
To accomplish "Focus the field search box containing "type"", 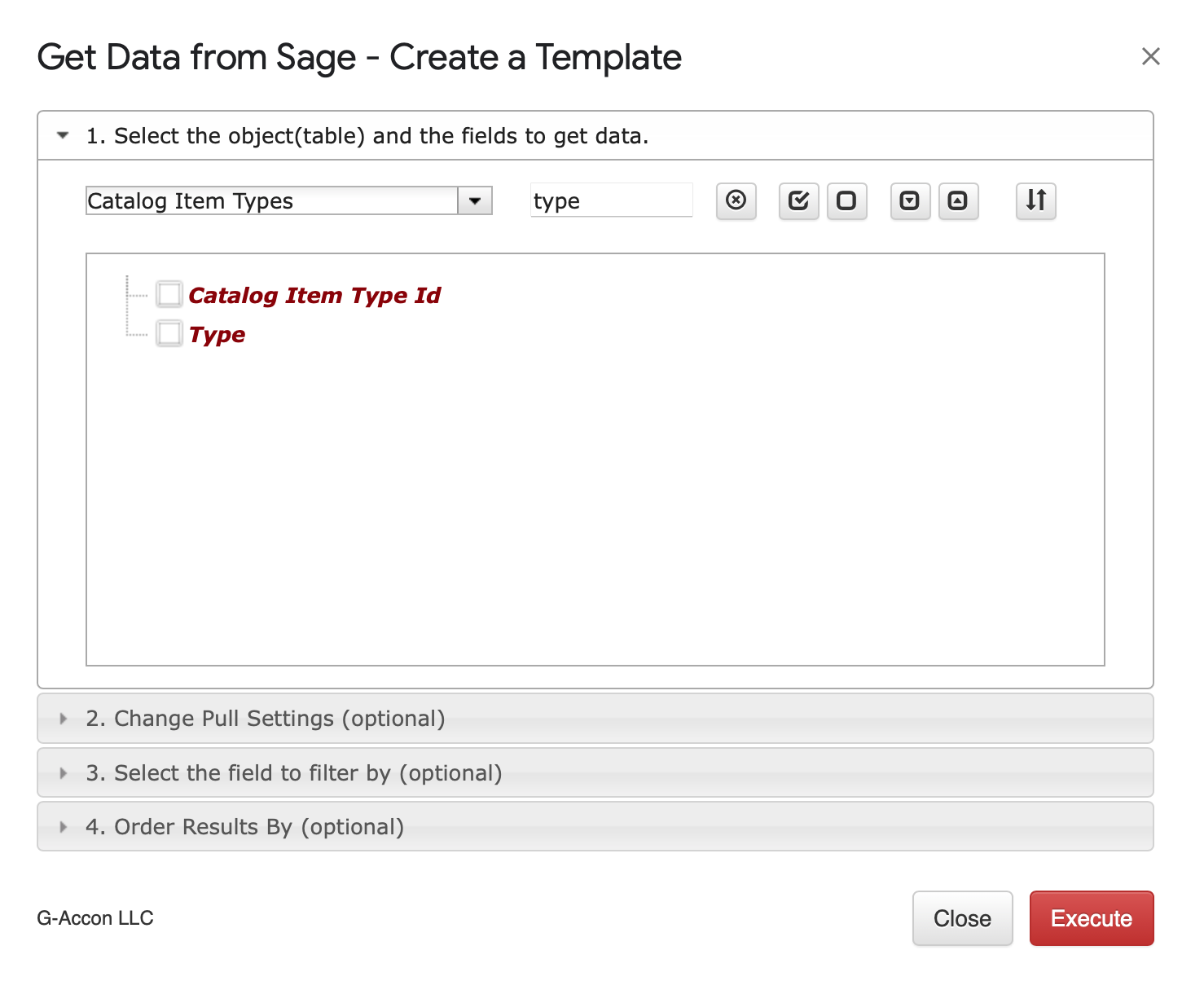I will coord(611,200).
